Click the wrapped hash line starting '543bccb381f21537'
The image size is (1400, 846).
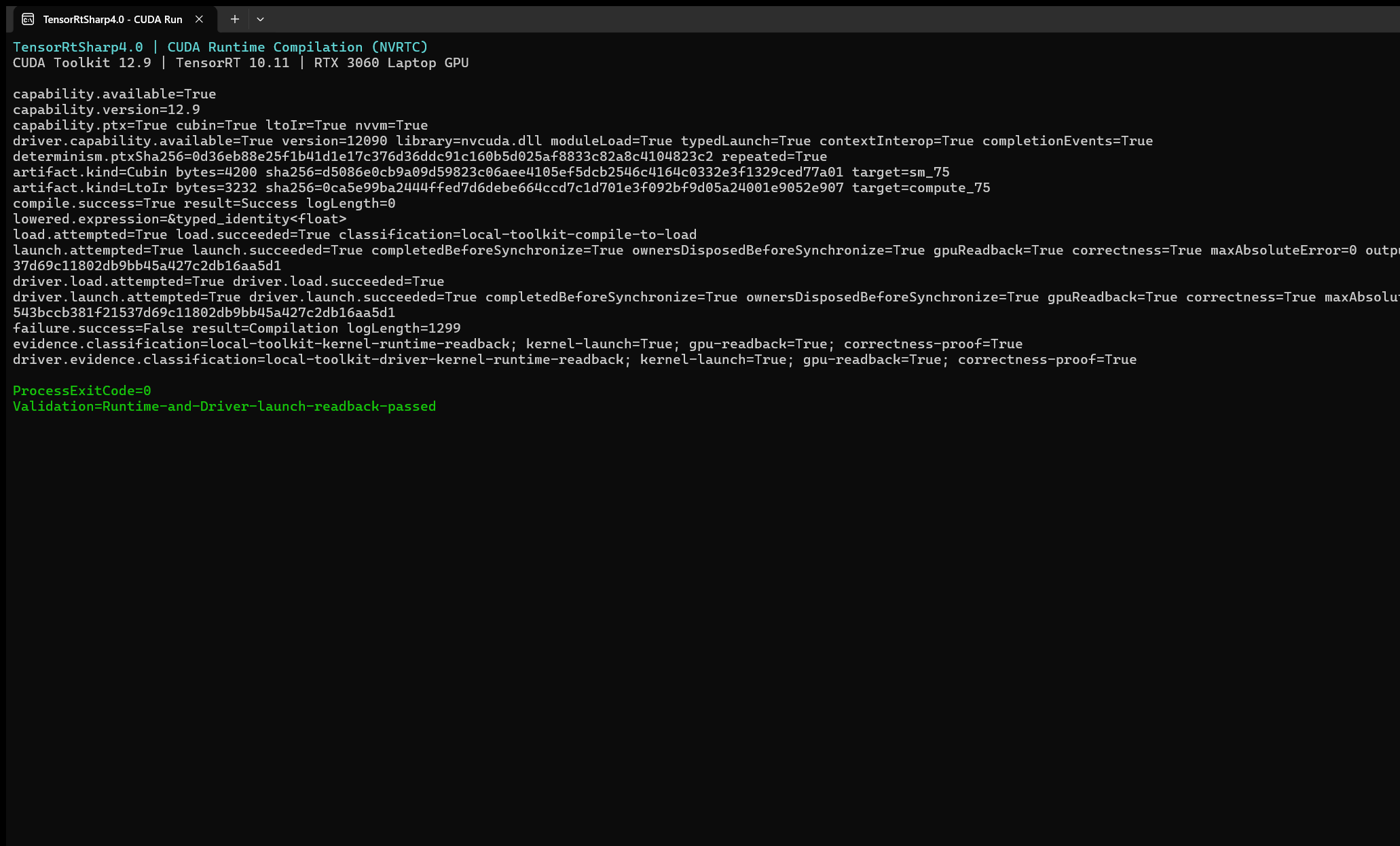[204, 312]
